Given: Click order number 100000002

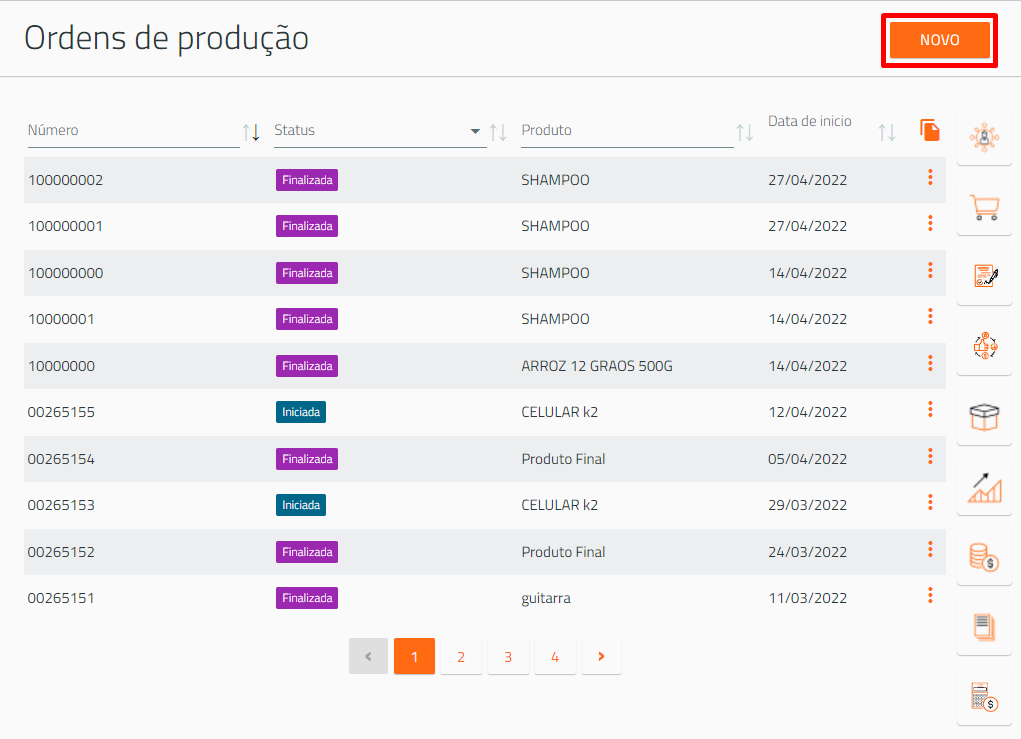Looking at the screenshot, I should [65, 180].
